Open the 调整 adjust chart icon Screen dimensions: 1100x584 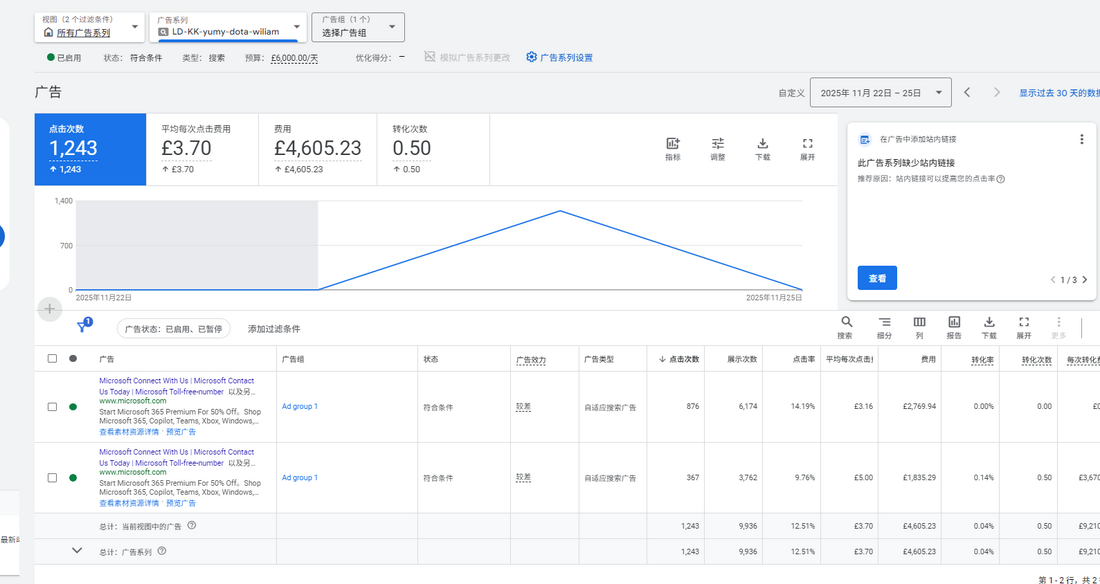pos(717,148)
